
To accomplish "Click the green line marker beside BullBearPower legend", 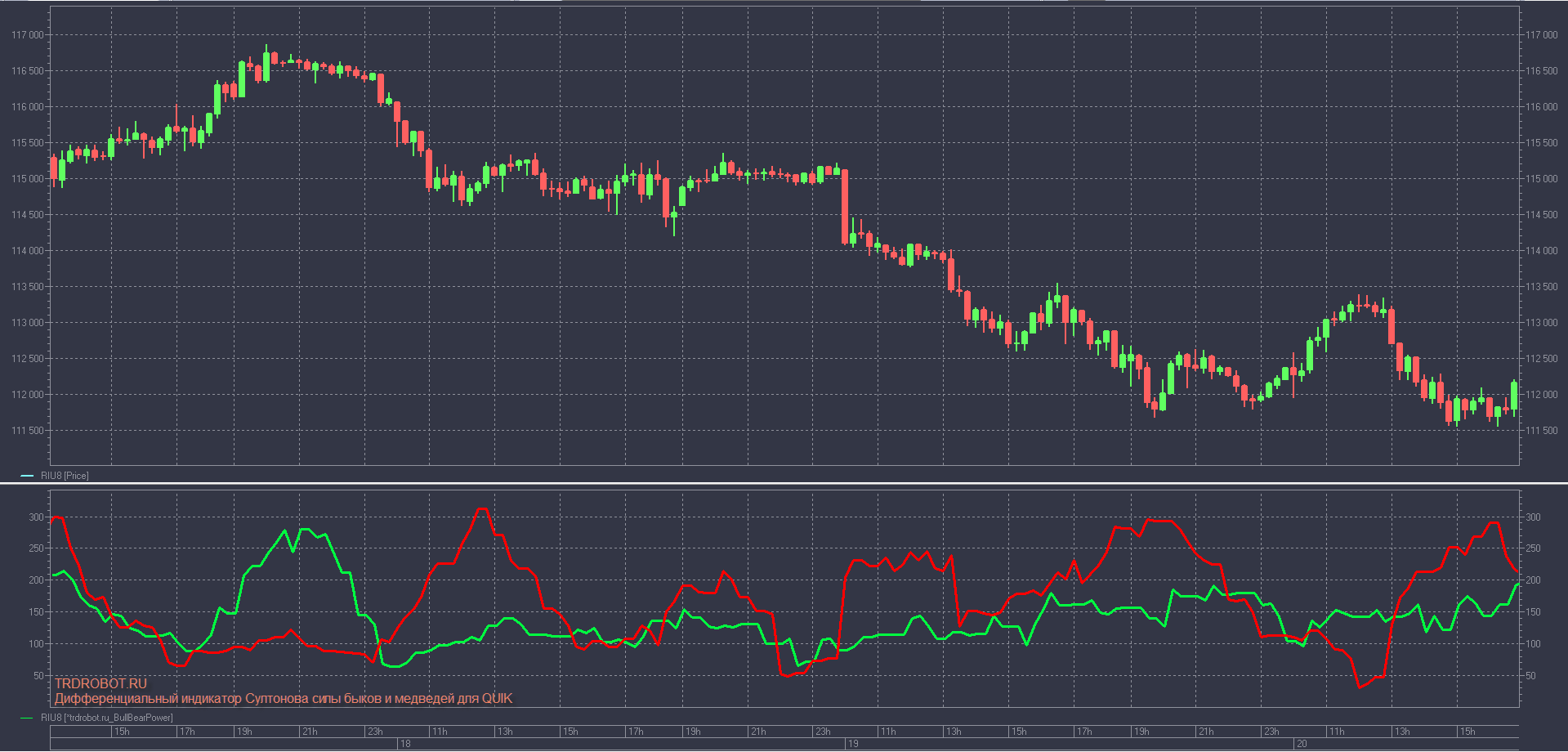I will coord(27,718).
